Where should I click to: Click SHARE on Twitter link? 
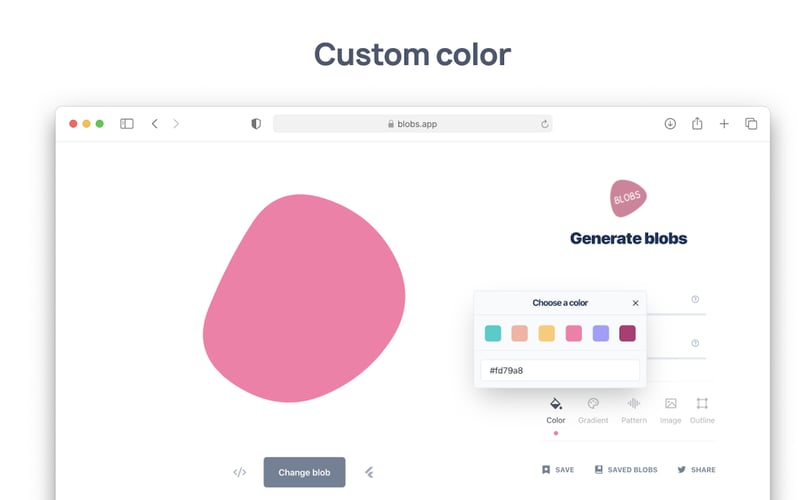pyautogui.click(x=696, y=469)
